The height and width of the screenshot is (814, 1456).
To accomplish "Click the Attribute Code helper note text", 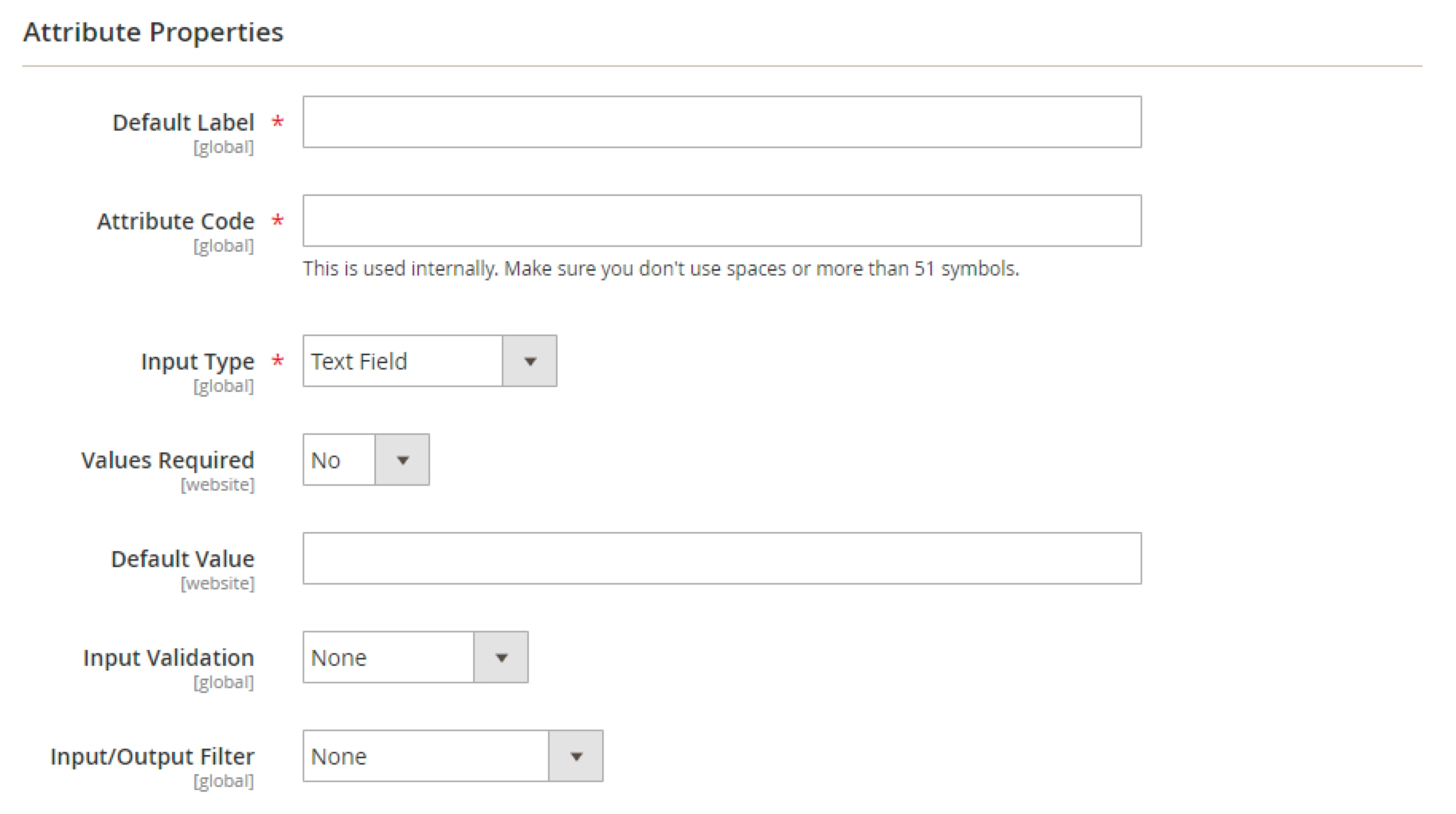I will [x=660, y=269].
